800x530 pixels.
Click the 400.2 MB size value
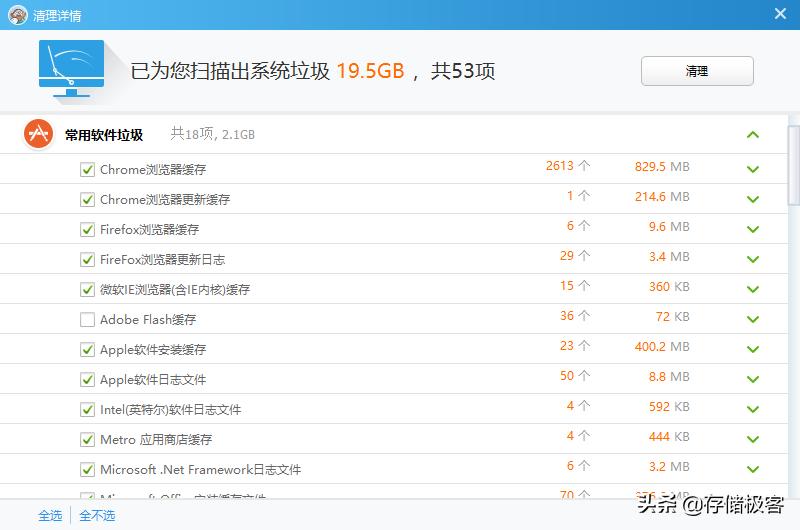pos(662,347)
